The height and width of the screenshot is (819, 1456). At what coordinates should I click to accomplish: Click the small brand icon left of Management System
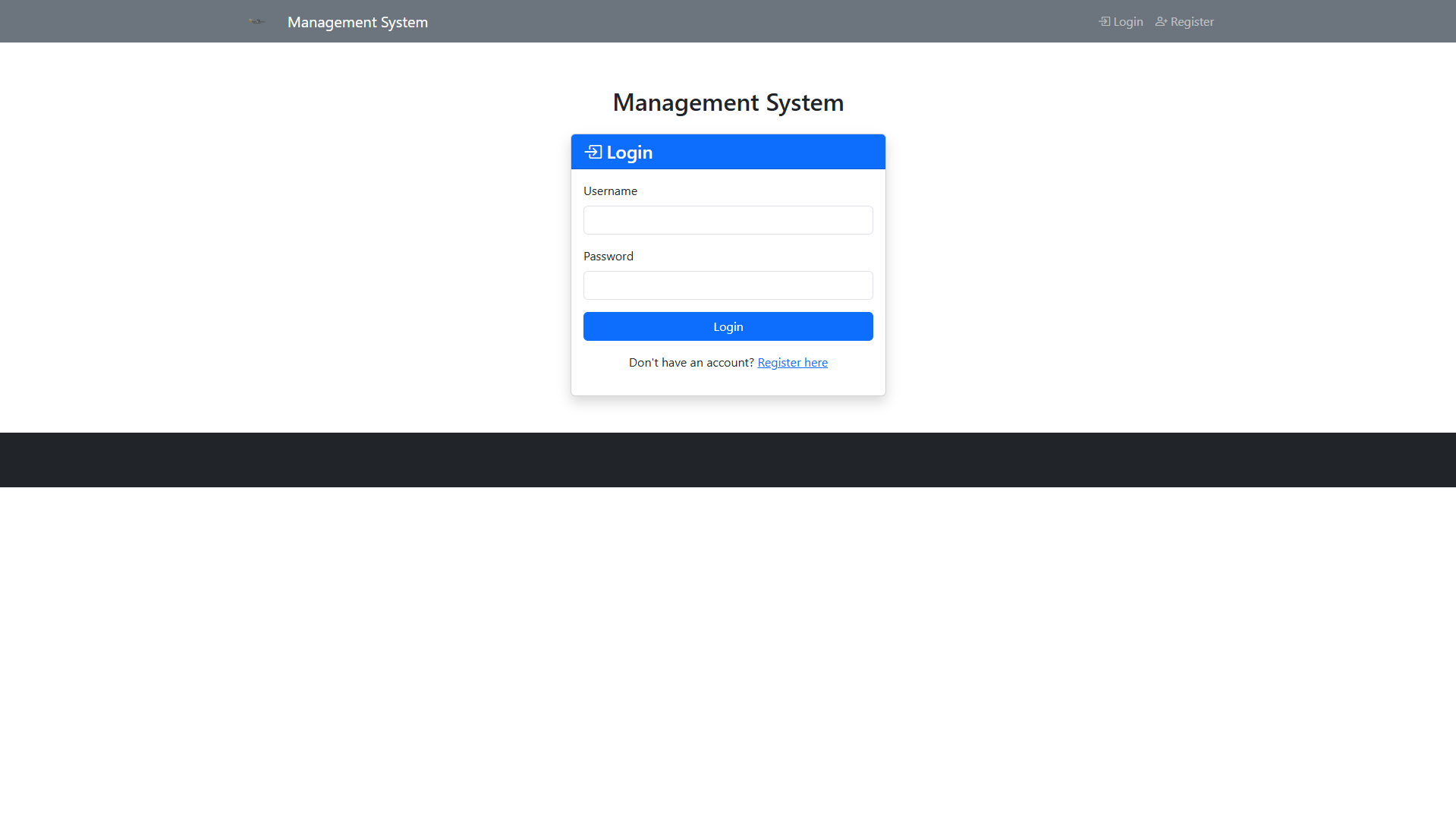[x=257, y=21]
